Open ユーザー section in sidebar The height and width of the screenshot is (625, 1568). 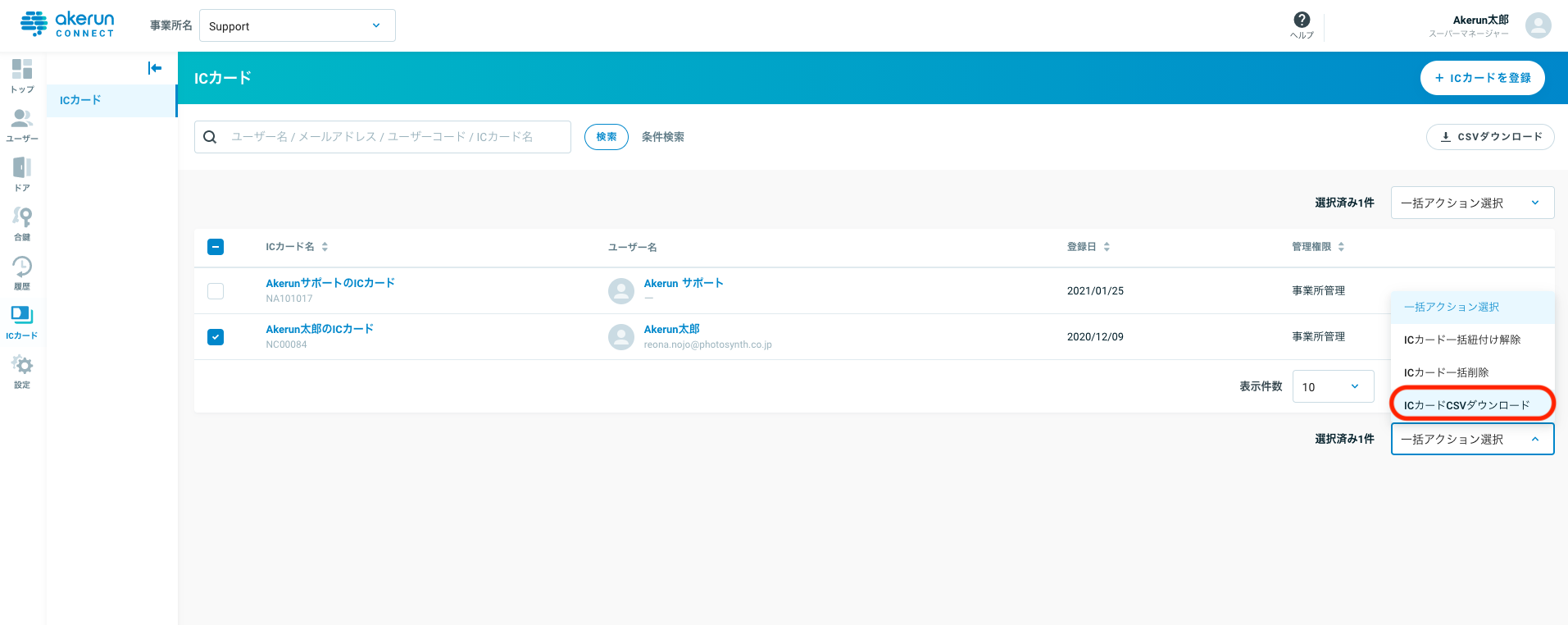22,125
